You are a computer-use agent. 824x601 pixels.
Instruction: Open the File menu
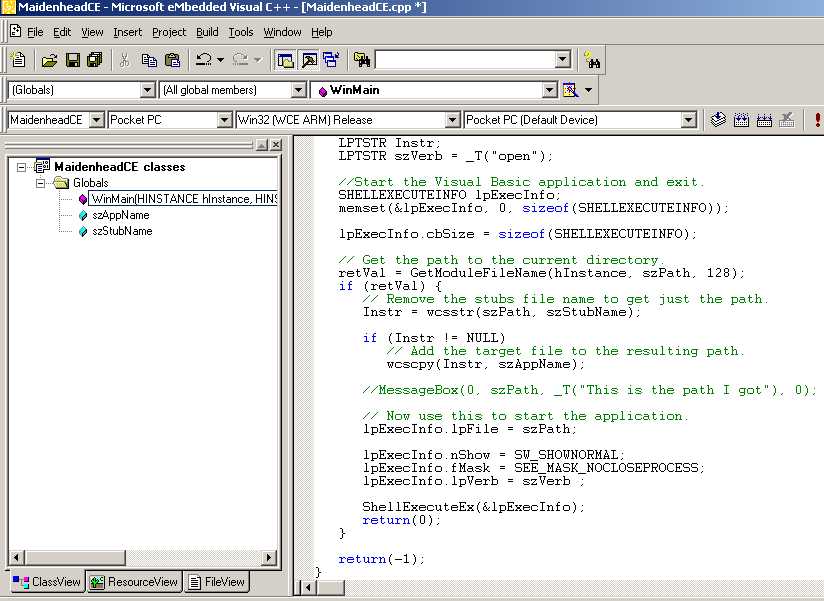pyautogui.click(x=35, y=32)
